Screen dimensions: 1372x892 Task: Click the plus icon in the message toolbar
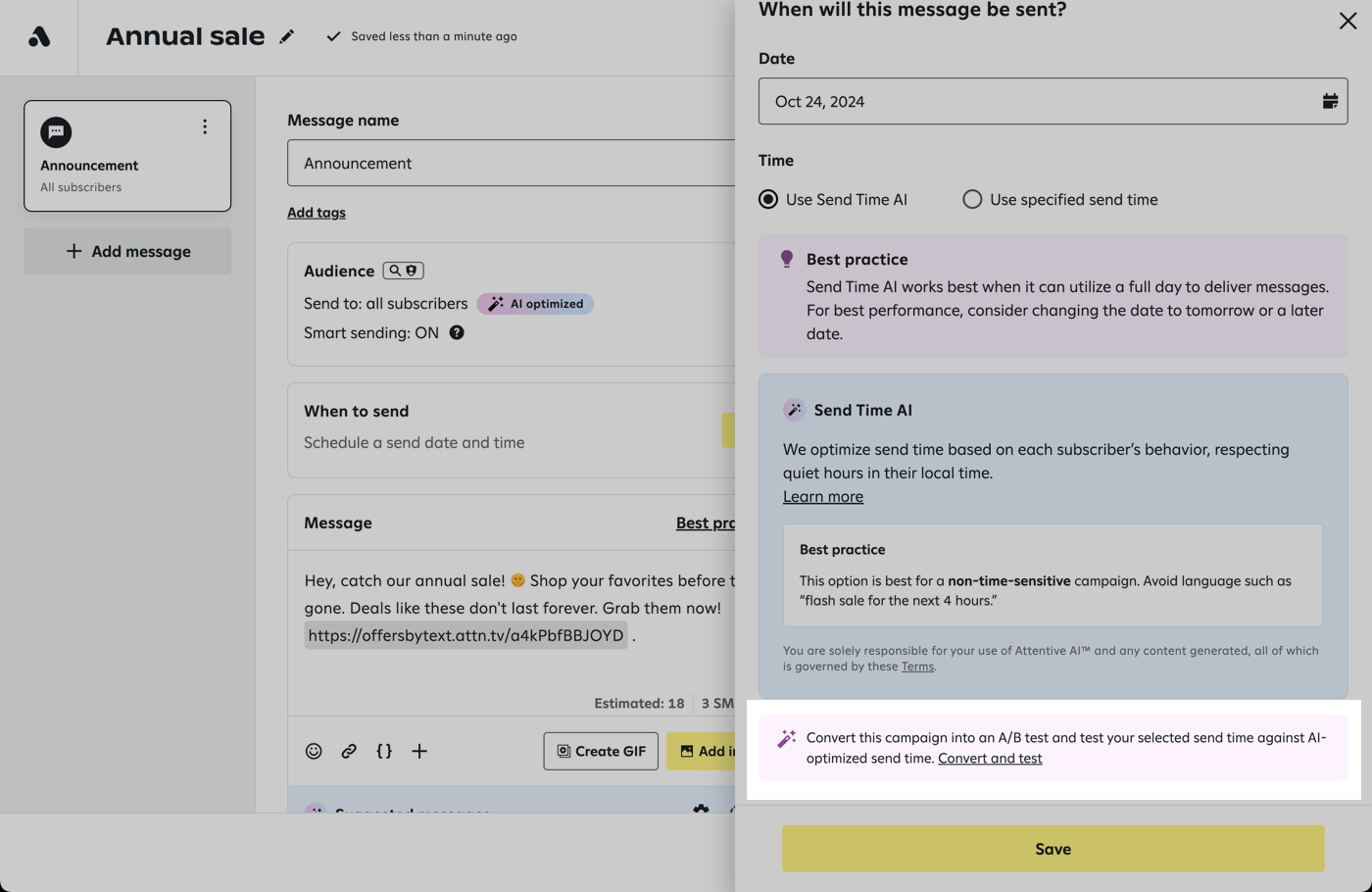pos(419,751)
